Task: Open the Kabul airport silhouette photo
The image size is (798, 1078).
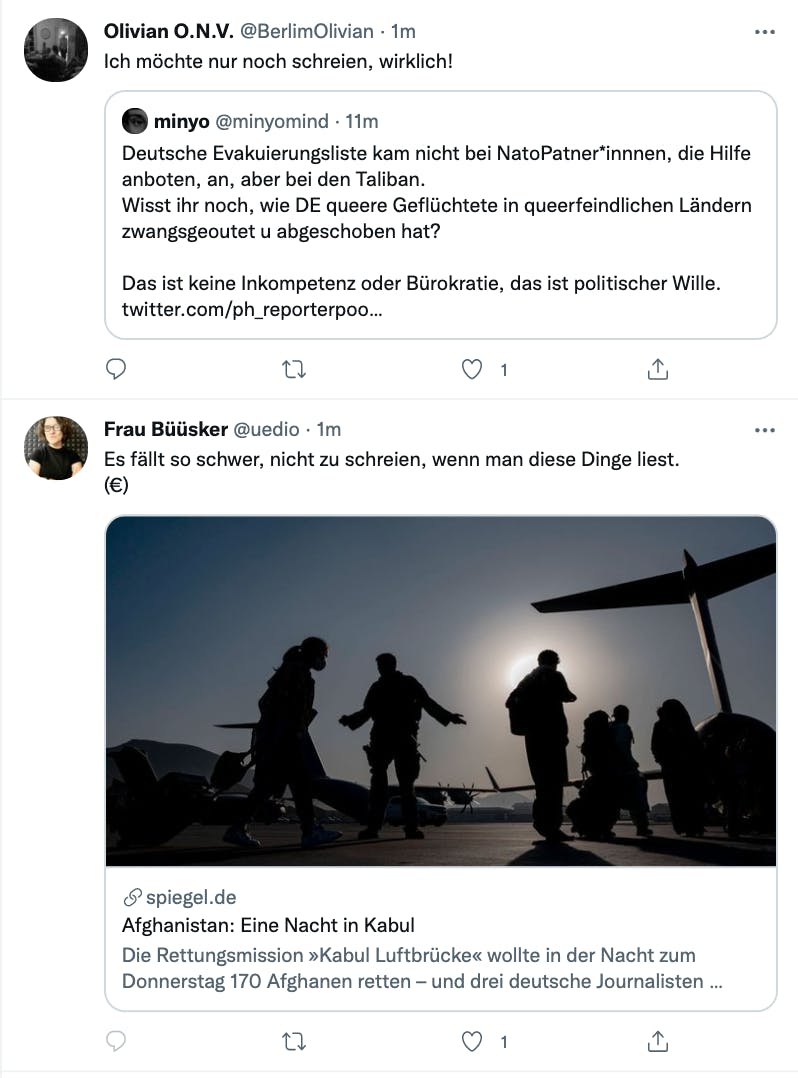Action: pos(440,690)
